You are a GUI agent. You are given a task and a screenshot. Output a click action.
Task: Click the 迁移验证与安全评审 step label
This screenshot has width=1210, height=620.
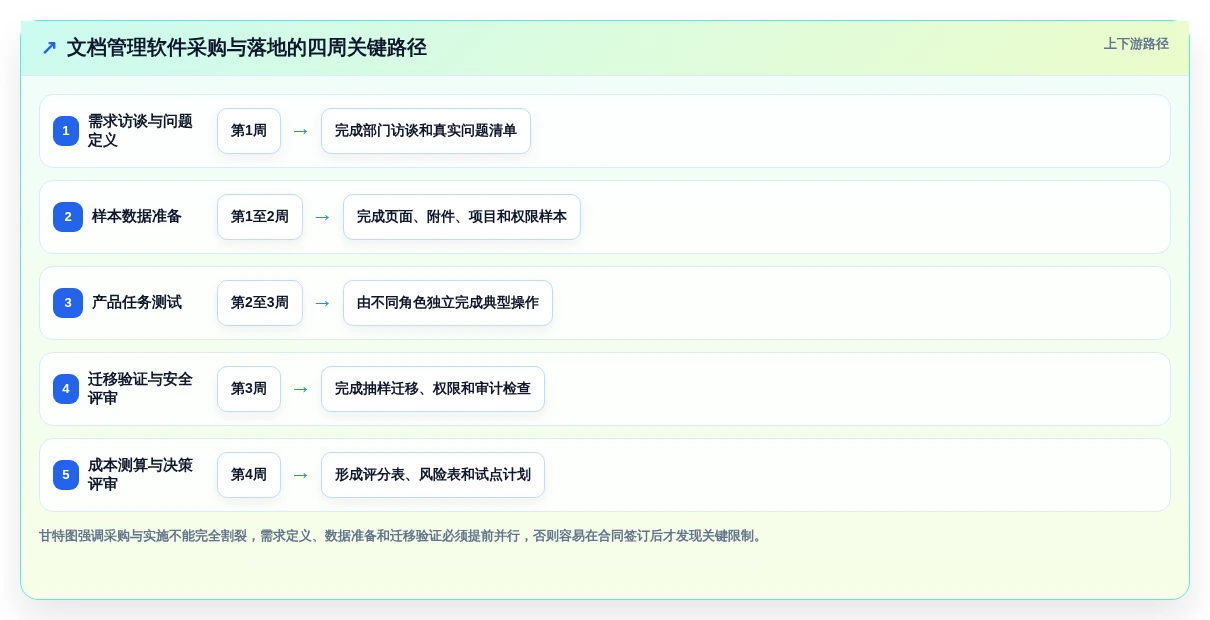140,389
